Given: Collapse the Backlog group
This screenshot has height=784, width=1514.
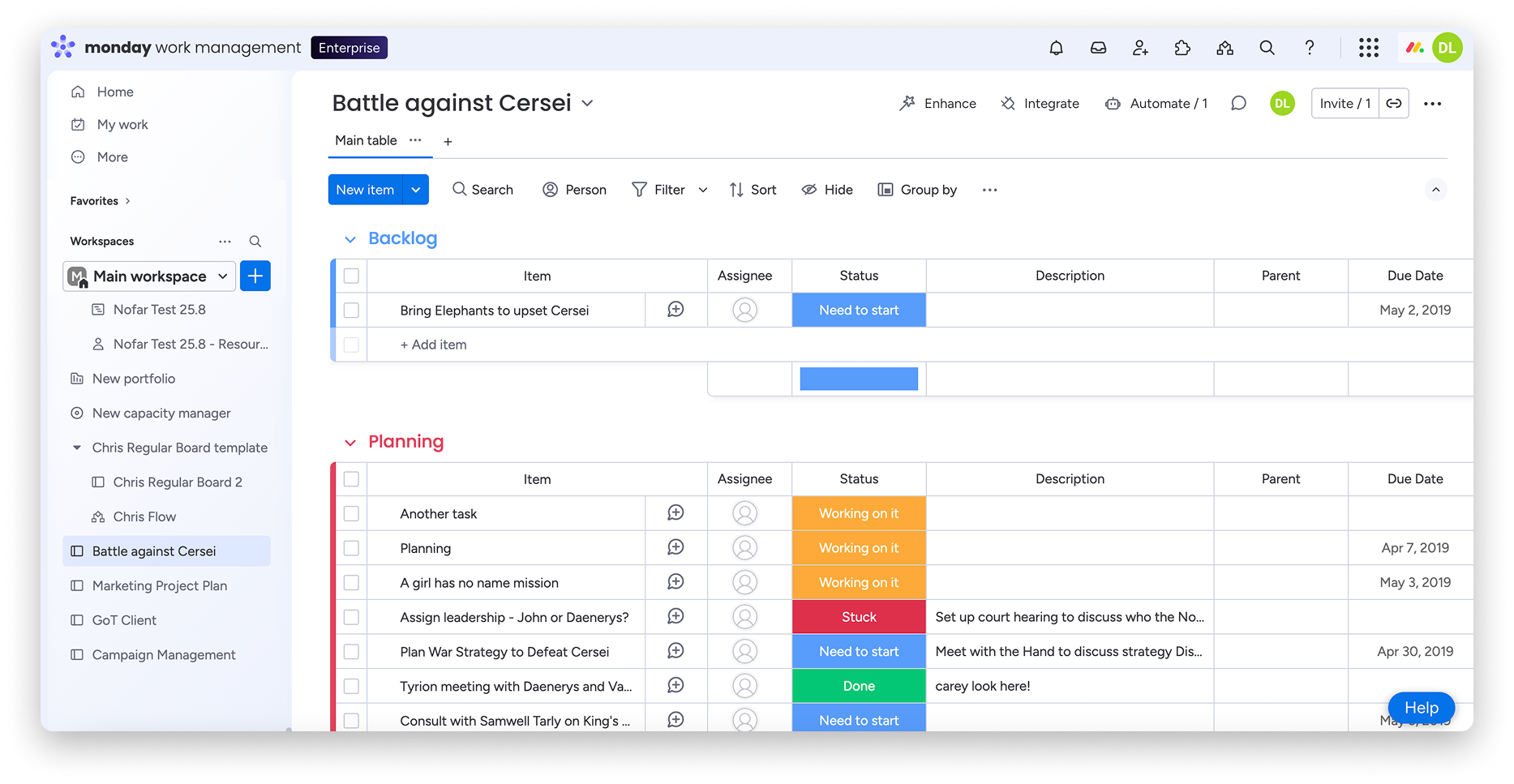Looking at the screenshot, I should (350, 239).
